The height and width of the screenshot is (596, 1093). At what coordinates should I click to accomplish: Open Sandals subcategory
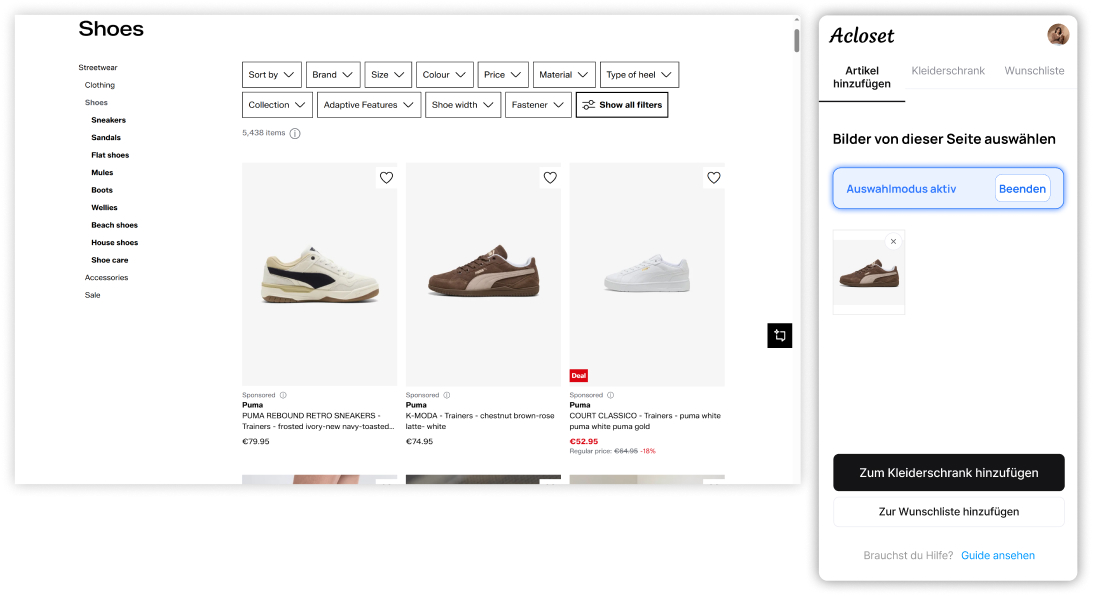[x=106, y=137]
